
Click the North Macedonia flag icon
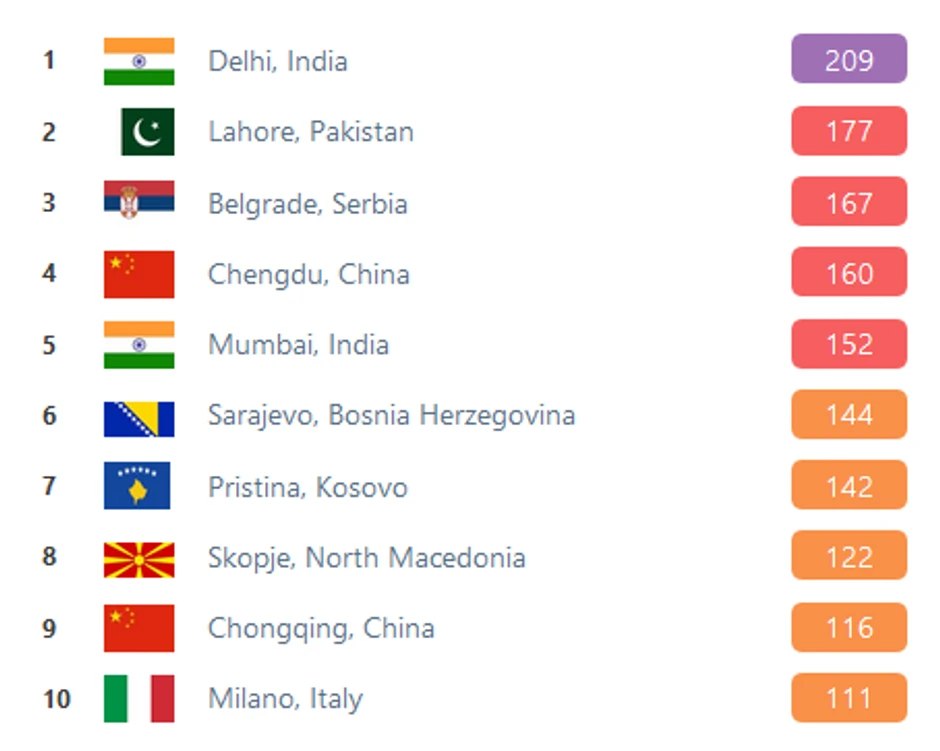pos(139,558)
